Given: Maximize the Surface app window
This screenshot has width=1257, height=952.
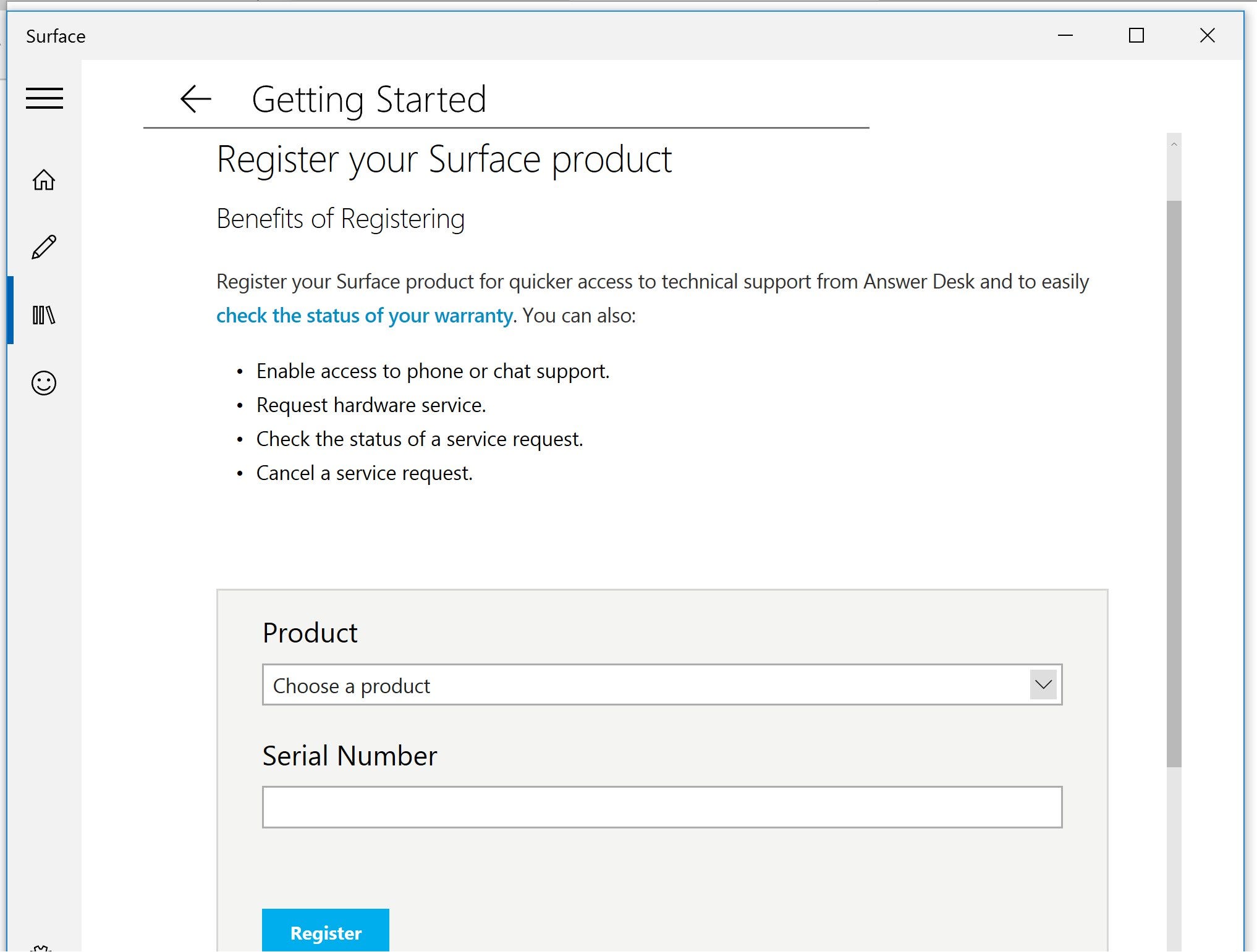Looking at the screenshot, I should pos(1136,36).
